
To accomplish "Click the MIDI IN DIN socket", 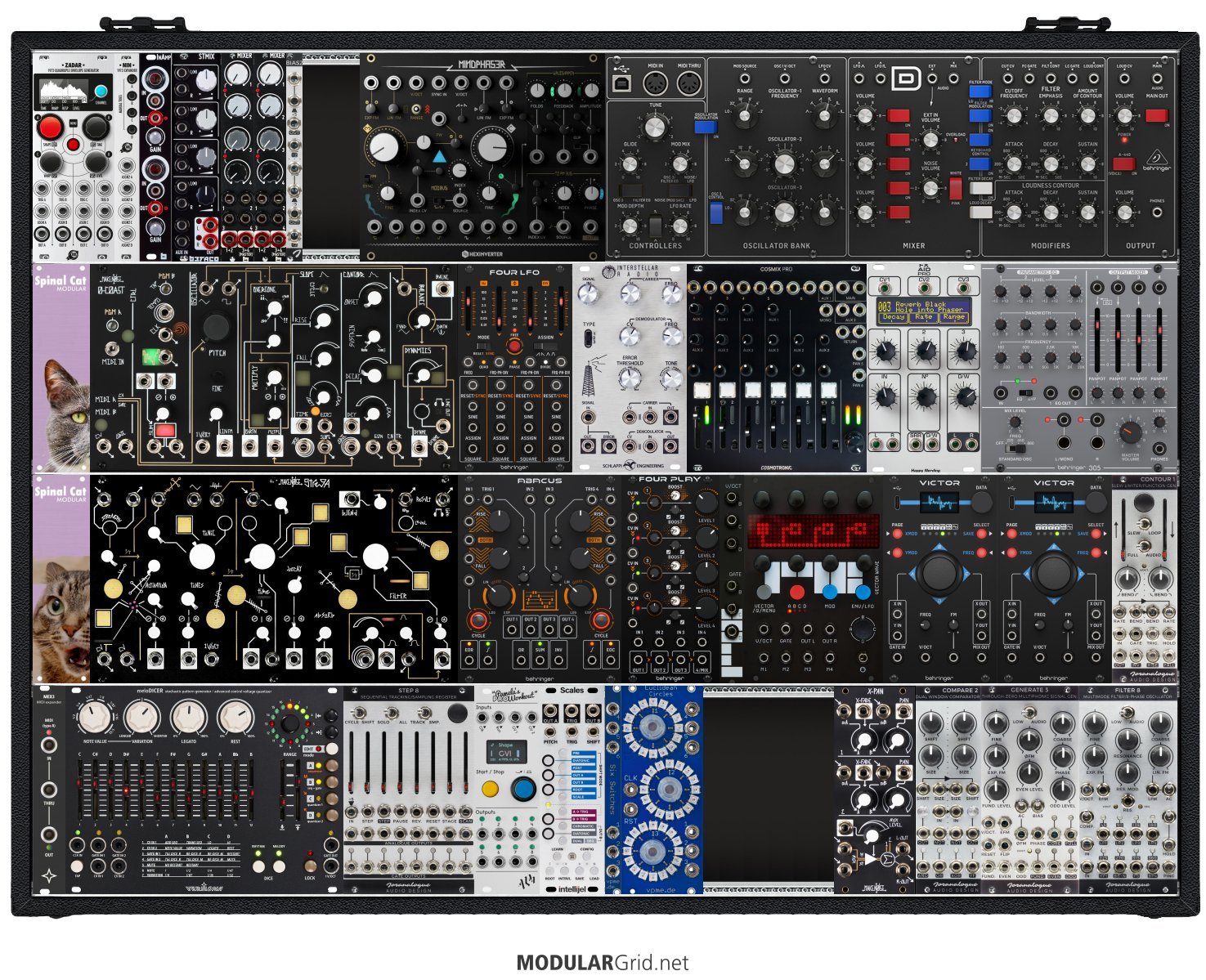I will click(x=656, y=84).
